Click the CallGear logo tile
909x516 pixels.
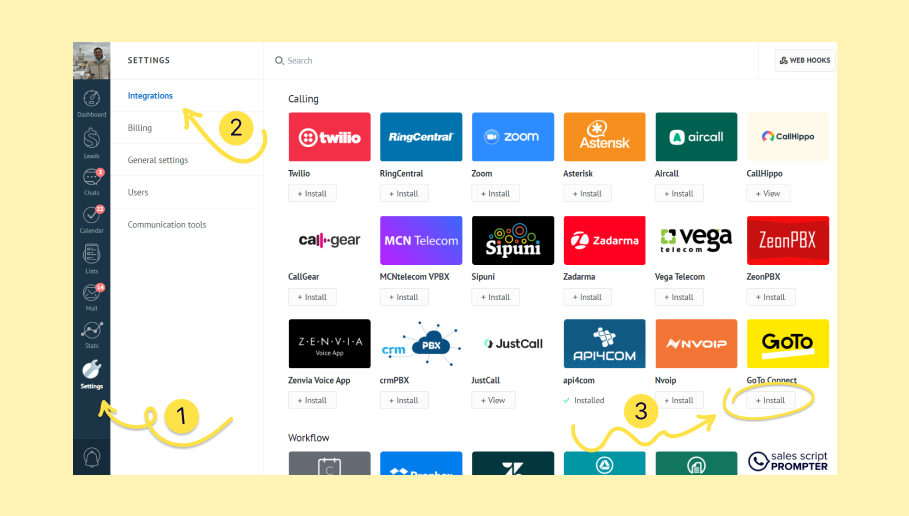point(329,241)
